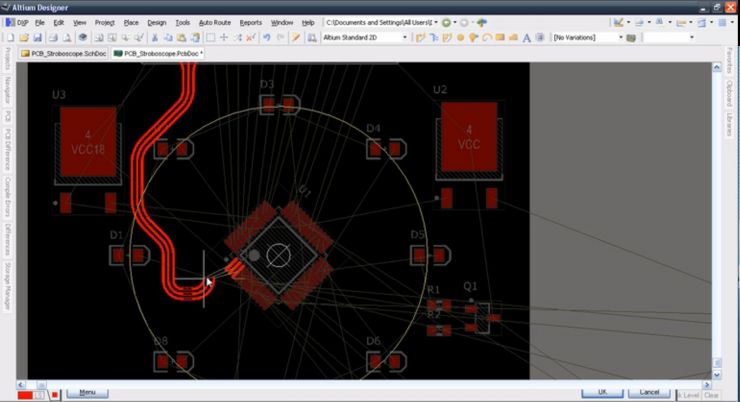Click the horizontal scrollbar right arrow

coord(706,385)
